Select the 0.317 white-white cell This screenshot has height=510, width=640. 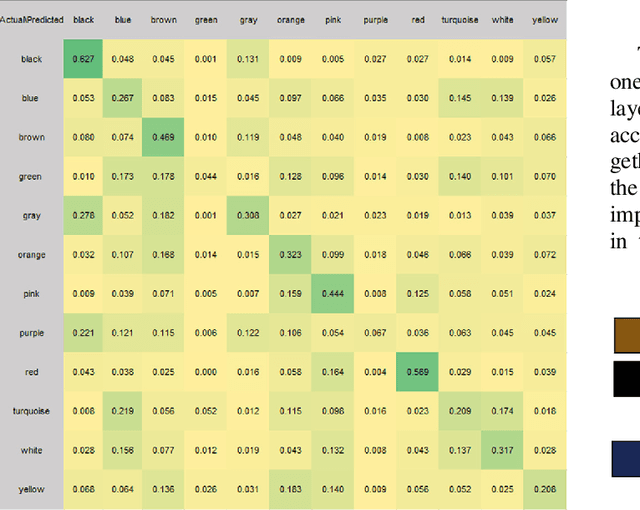tap(503, 451)
